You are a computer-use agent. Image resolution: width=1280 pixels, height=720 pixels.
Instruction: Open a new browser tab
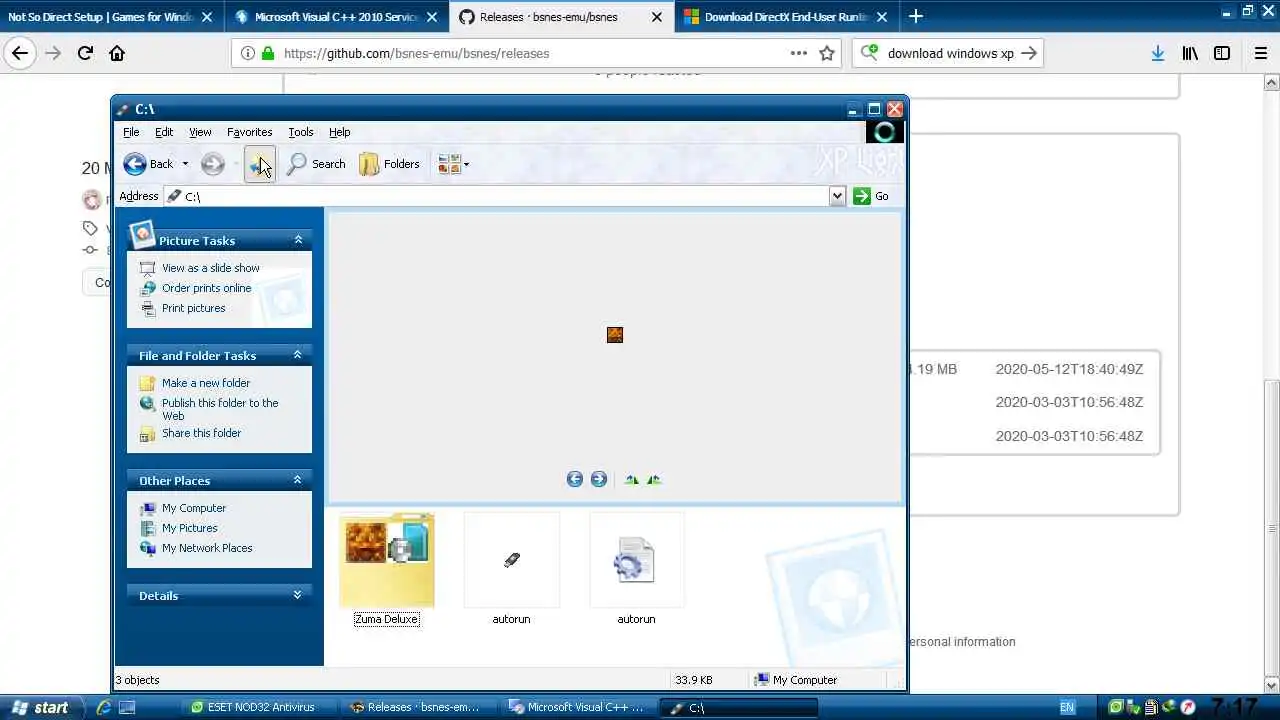click(x=916, y=16)
